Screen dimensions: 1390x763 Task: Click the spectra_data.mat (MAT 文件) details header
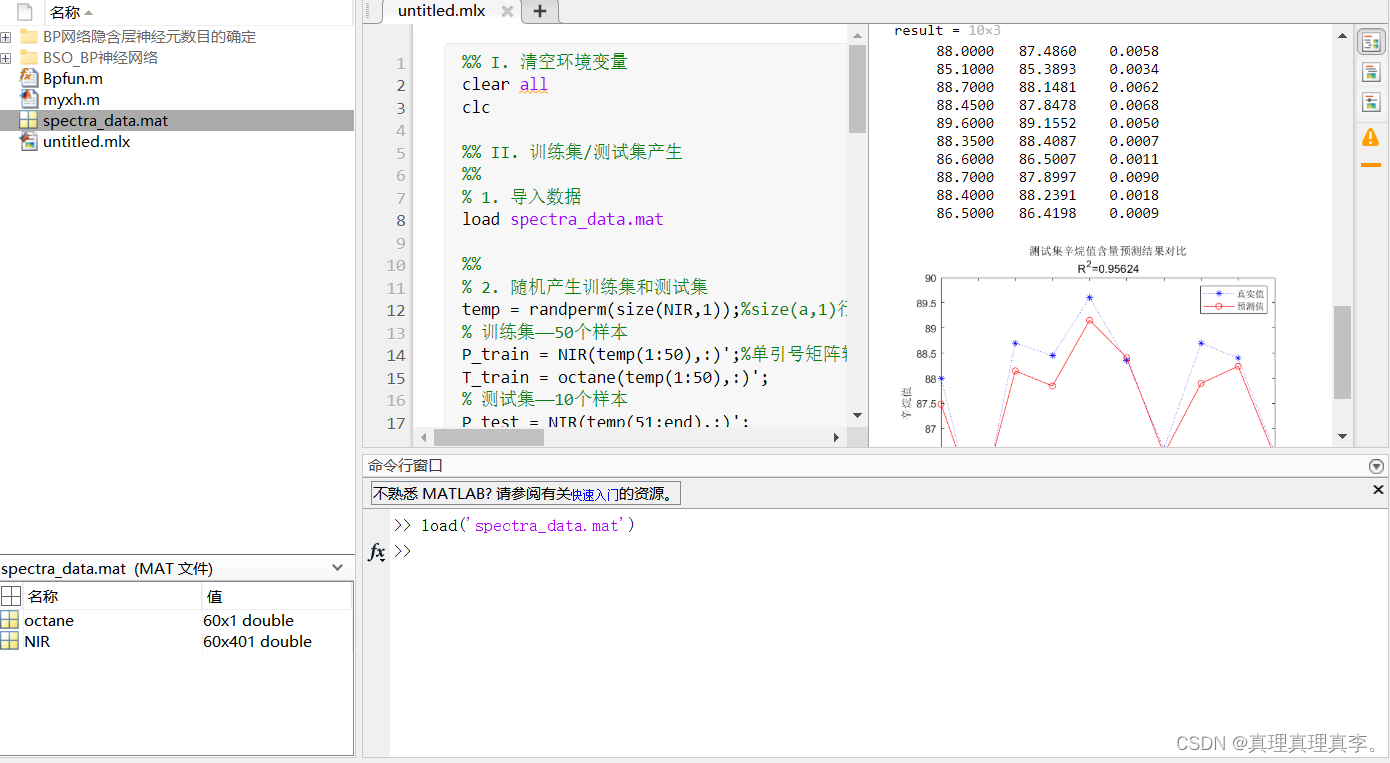[107, 568]
